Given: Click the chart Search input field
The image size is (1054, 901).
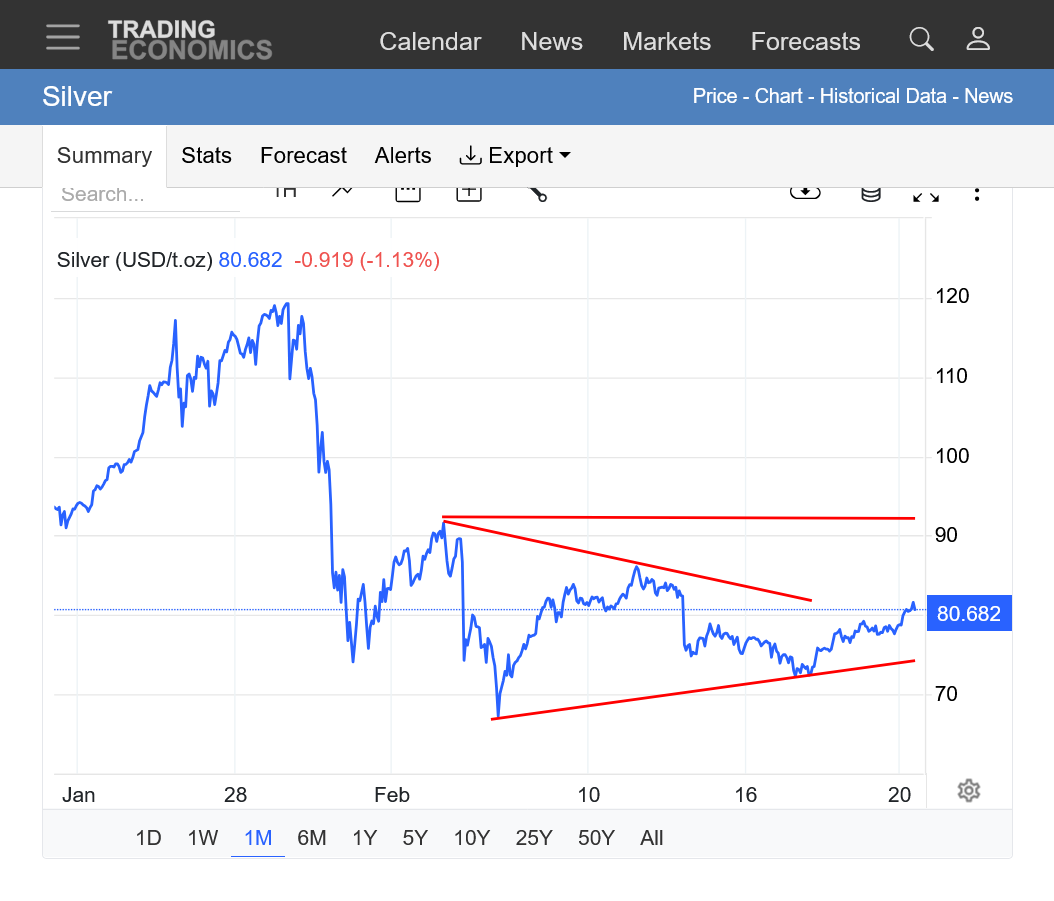Looking at the screenshot, I should click(145, 195).
